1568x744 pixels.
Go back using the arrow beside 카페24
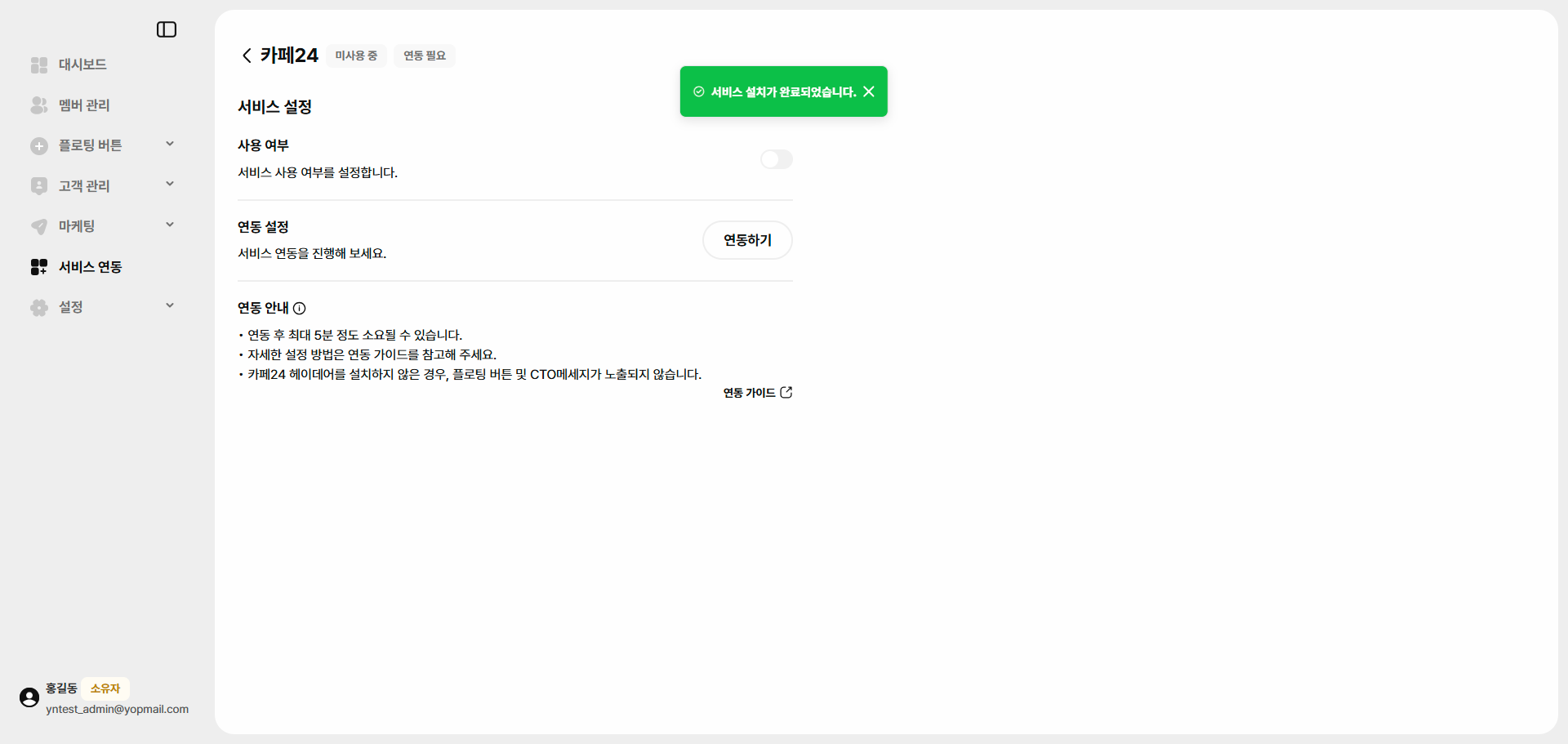[x=247, y=56]
